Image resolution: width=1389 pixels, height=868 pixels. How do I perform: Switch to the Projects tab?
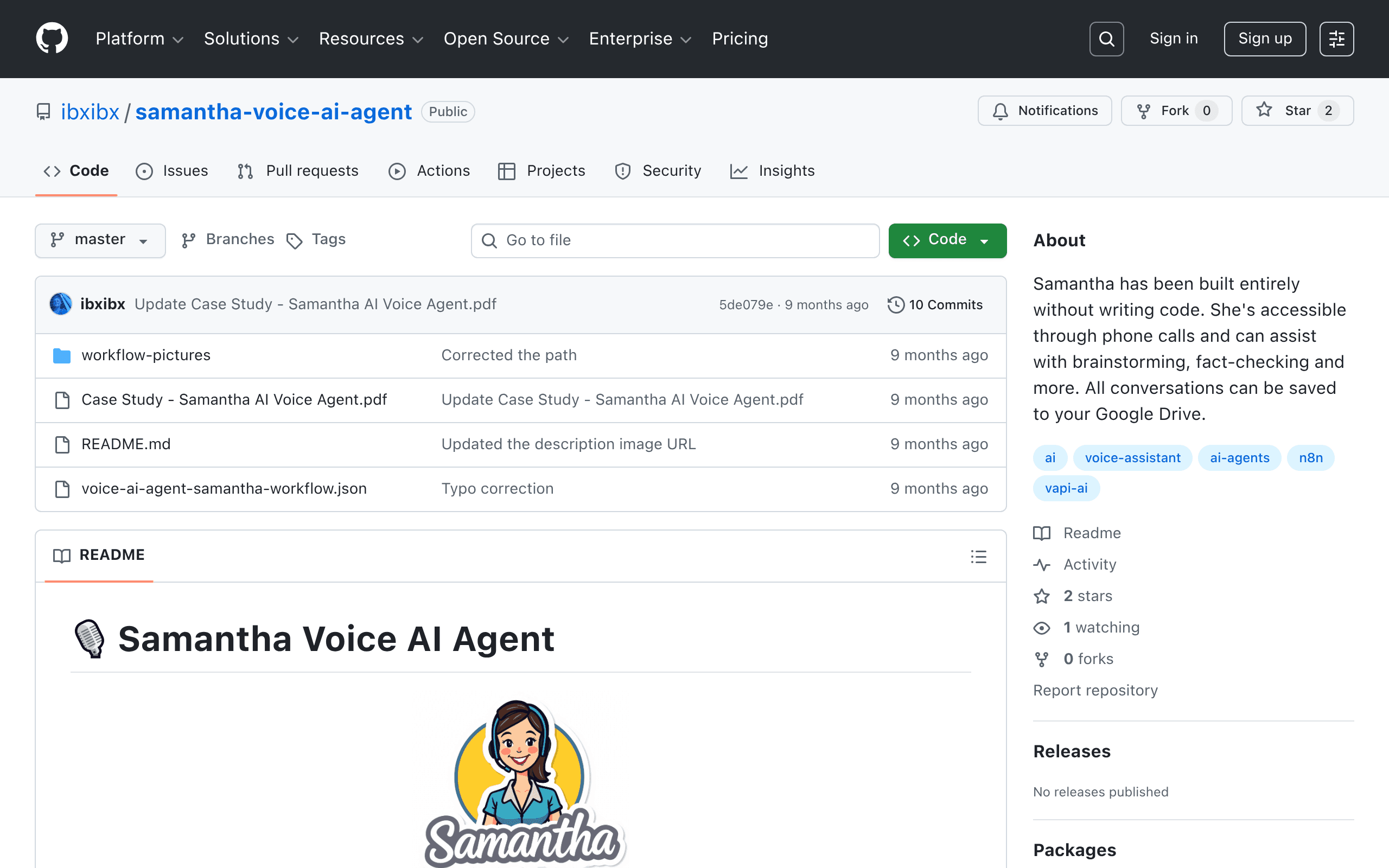click(x=542, y=171)
